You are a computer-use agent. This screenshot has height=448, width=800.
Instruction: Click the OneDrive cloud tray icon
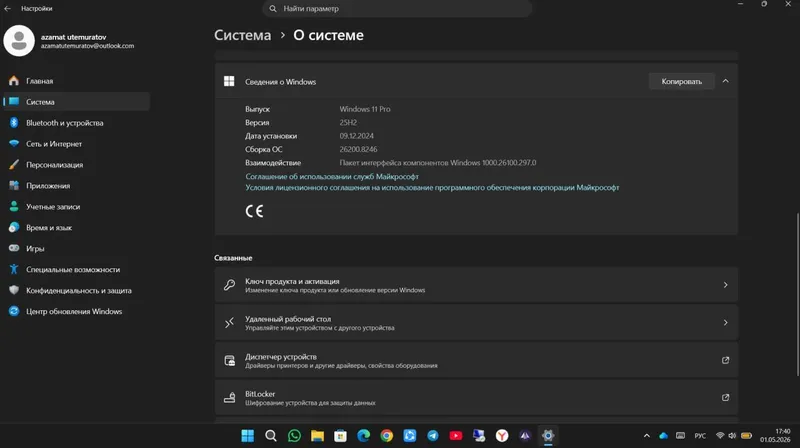(x=663, y=435)
